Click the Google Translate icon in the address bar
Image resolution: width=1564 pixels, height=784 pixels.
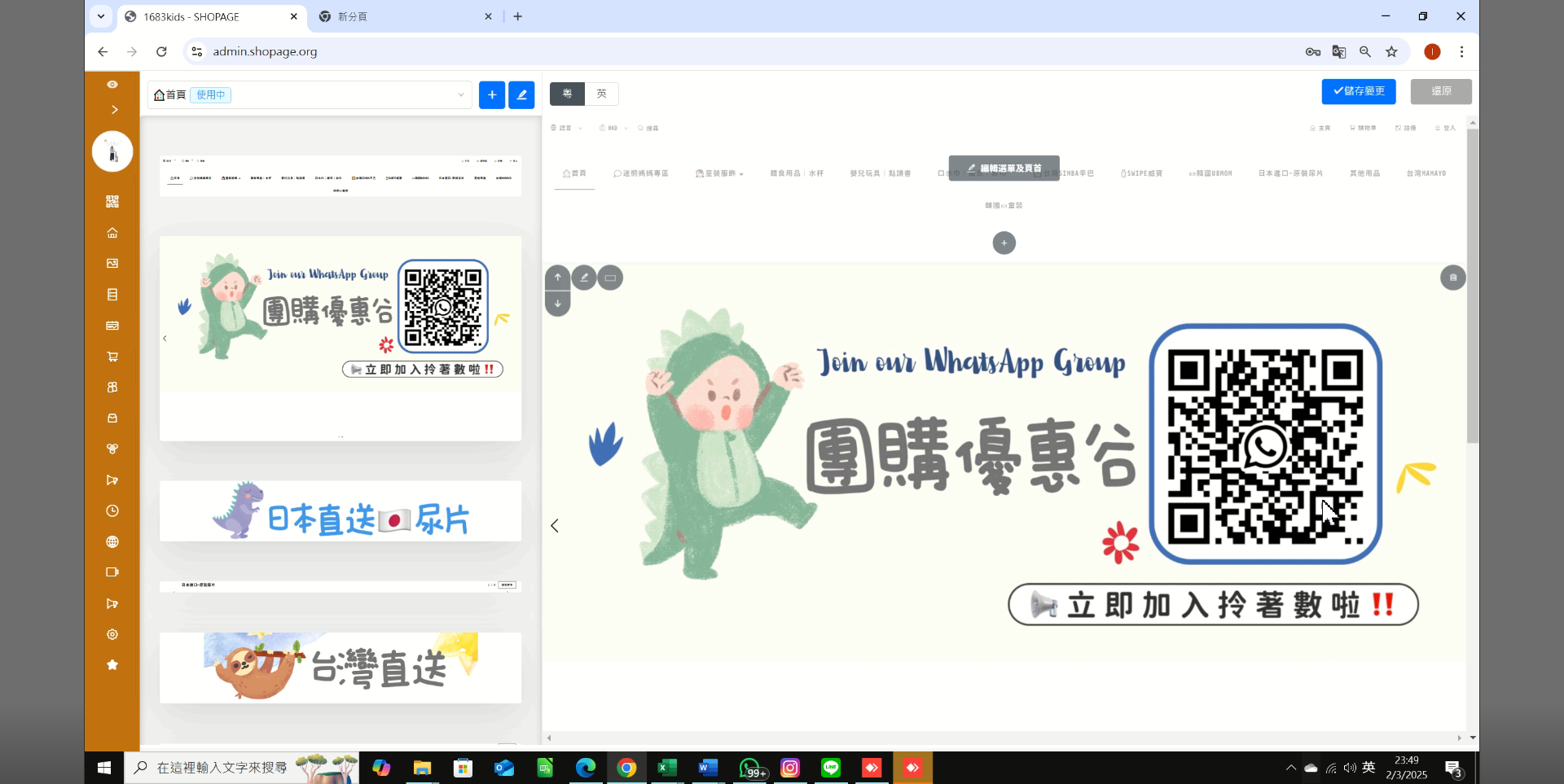pos(1339,51)
